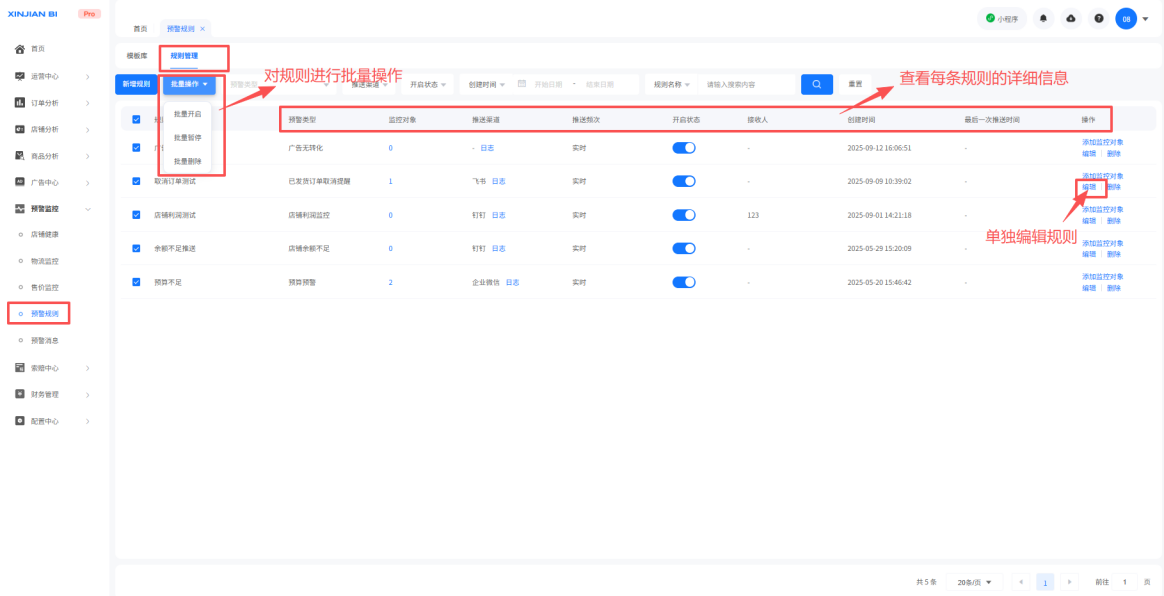Screen dimensions: 1164x596
Task: Click the blue magnifier search button
Action: point(816,85)
